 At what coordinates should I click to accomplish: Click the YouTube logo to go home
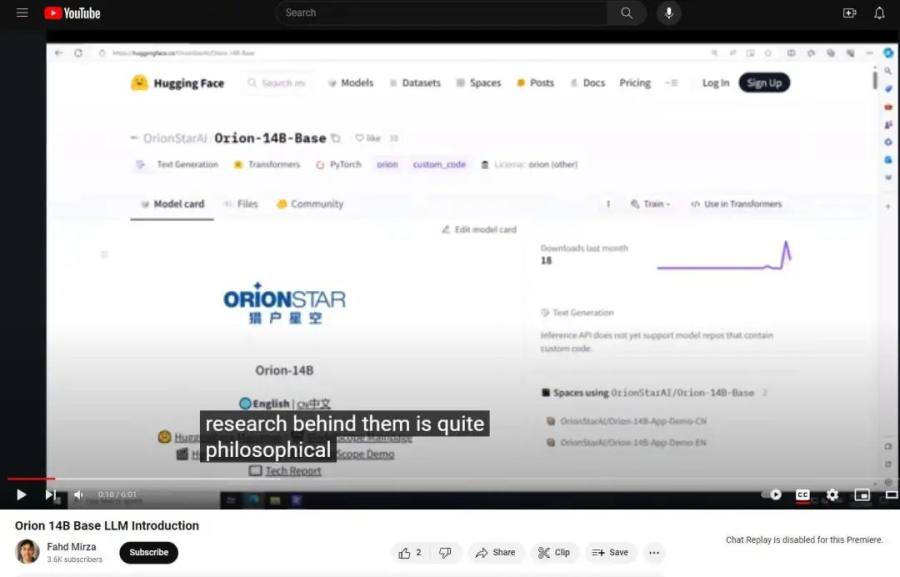tap(72, 13)
